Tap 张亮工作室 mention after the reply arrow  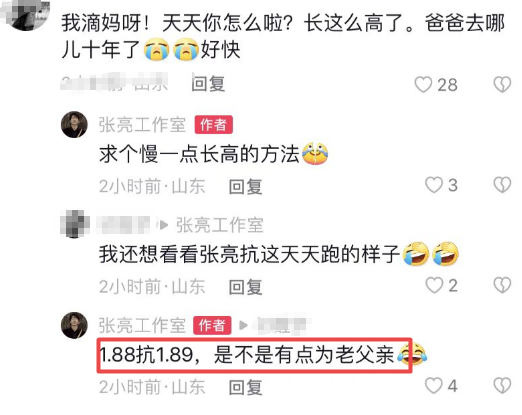tap(220, 225)
